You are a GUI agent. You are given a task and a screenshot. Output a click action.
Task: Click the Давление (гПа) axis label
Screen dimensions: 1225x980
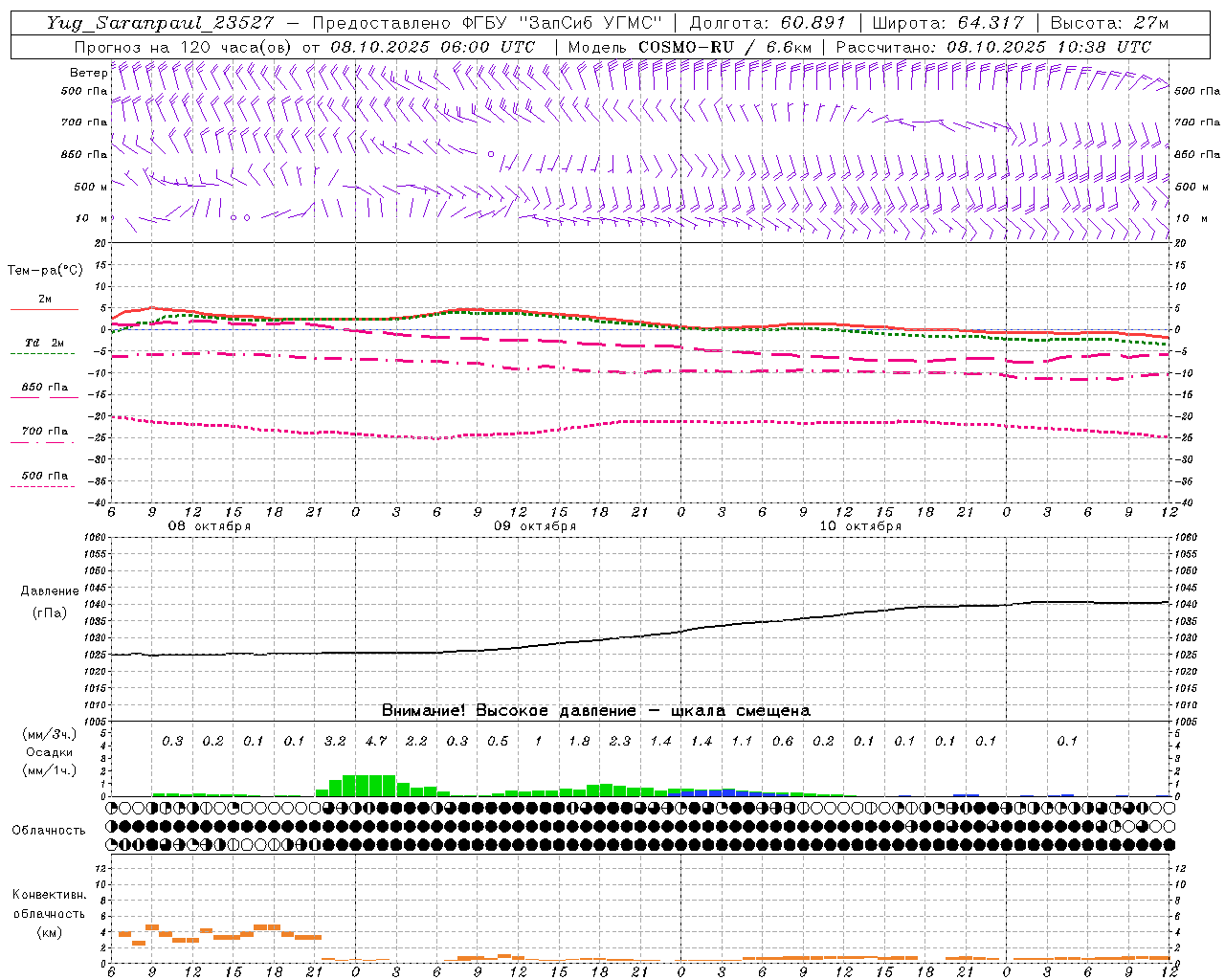49,602
